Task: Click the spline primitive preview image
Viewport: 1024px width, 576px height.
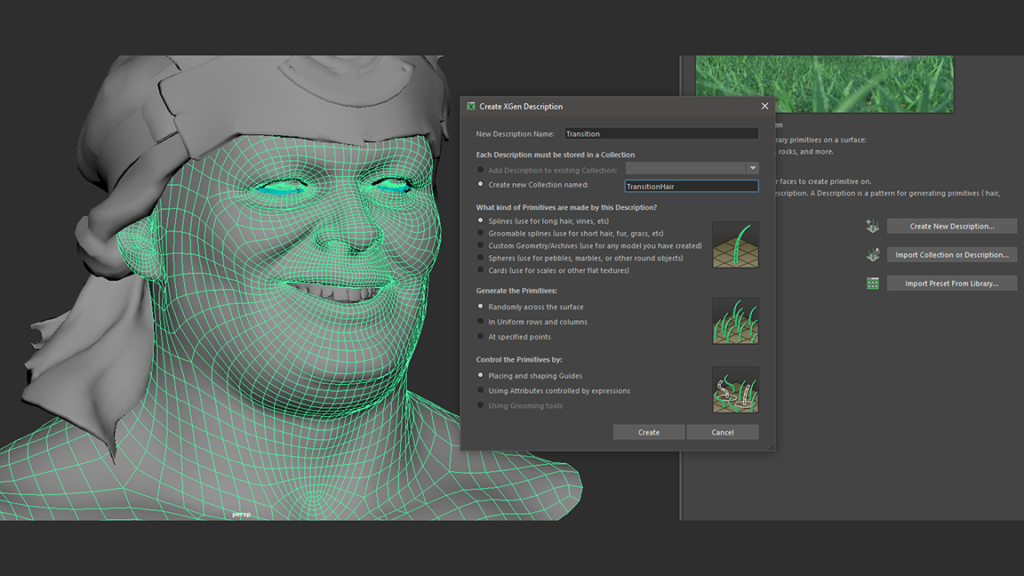Action: (x=735, y=245)
